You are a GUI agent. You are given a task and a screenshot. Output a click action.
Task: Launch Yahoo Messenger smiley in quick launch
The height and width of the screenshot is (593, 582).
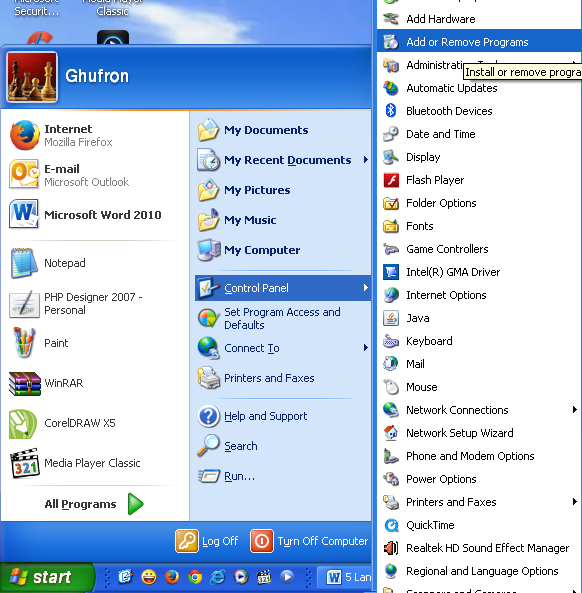click(x=149, y=577)
